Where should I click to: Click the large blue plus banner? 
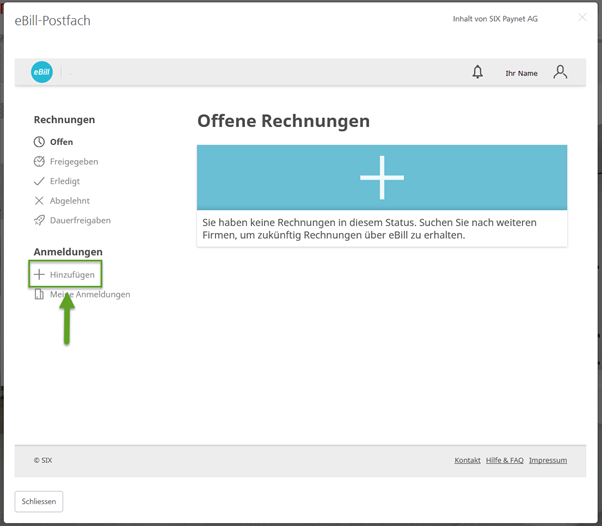[382, 177]
